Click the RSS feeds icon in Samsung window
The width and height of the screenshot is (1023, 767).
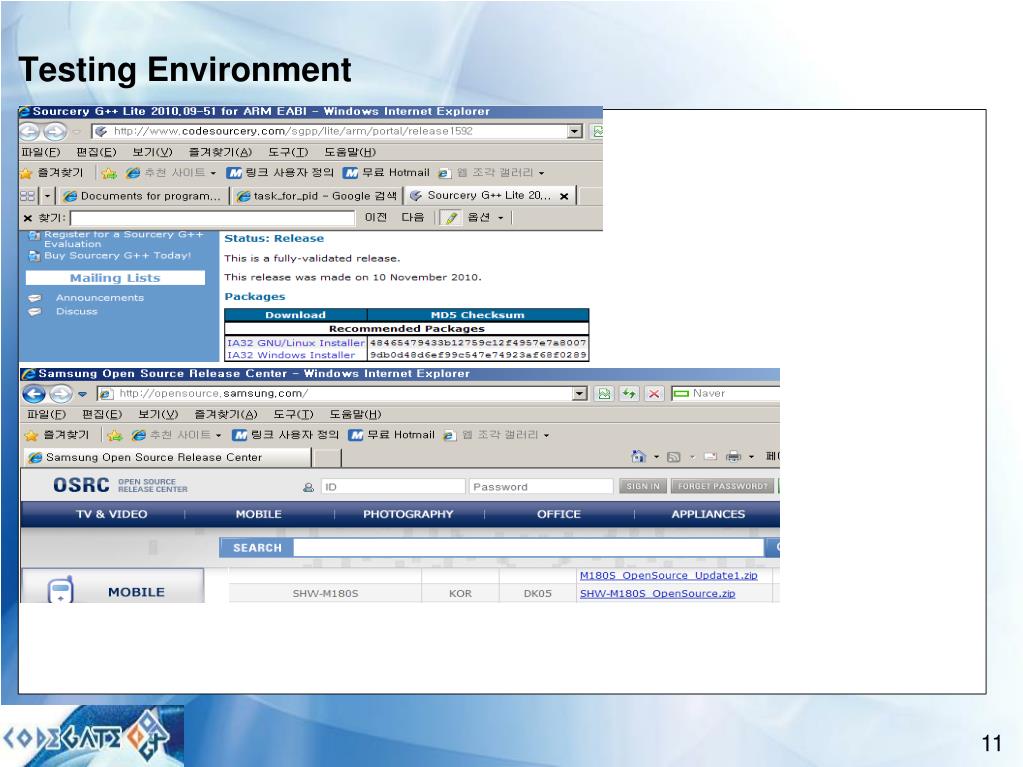[673, 457]
